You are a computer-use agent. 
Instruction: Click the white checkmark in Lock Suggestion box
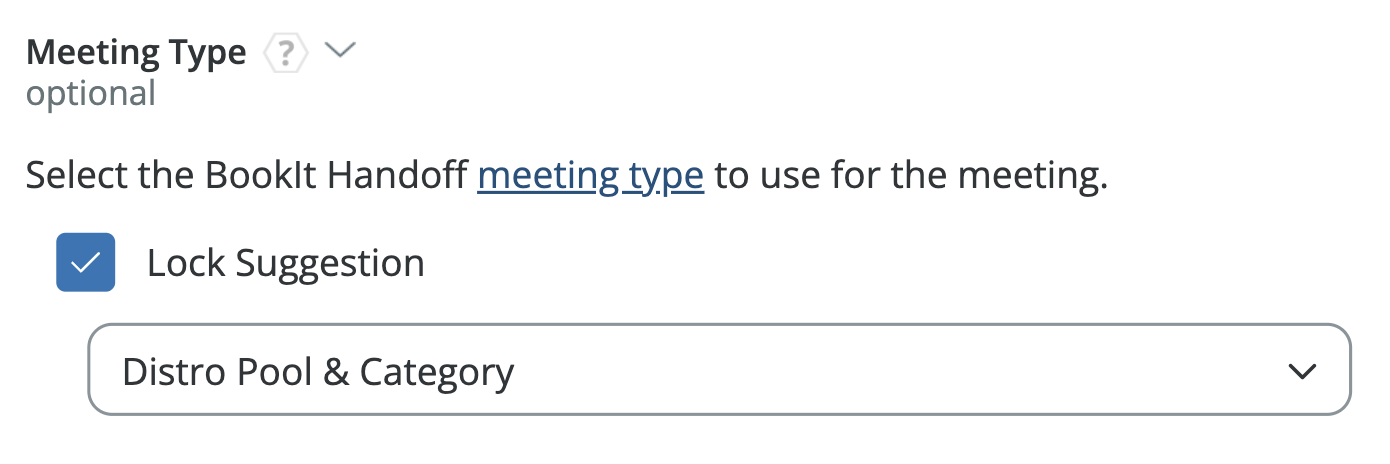pos(86,262)
